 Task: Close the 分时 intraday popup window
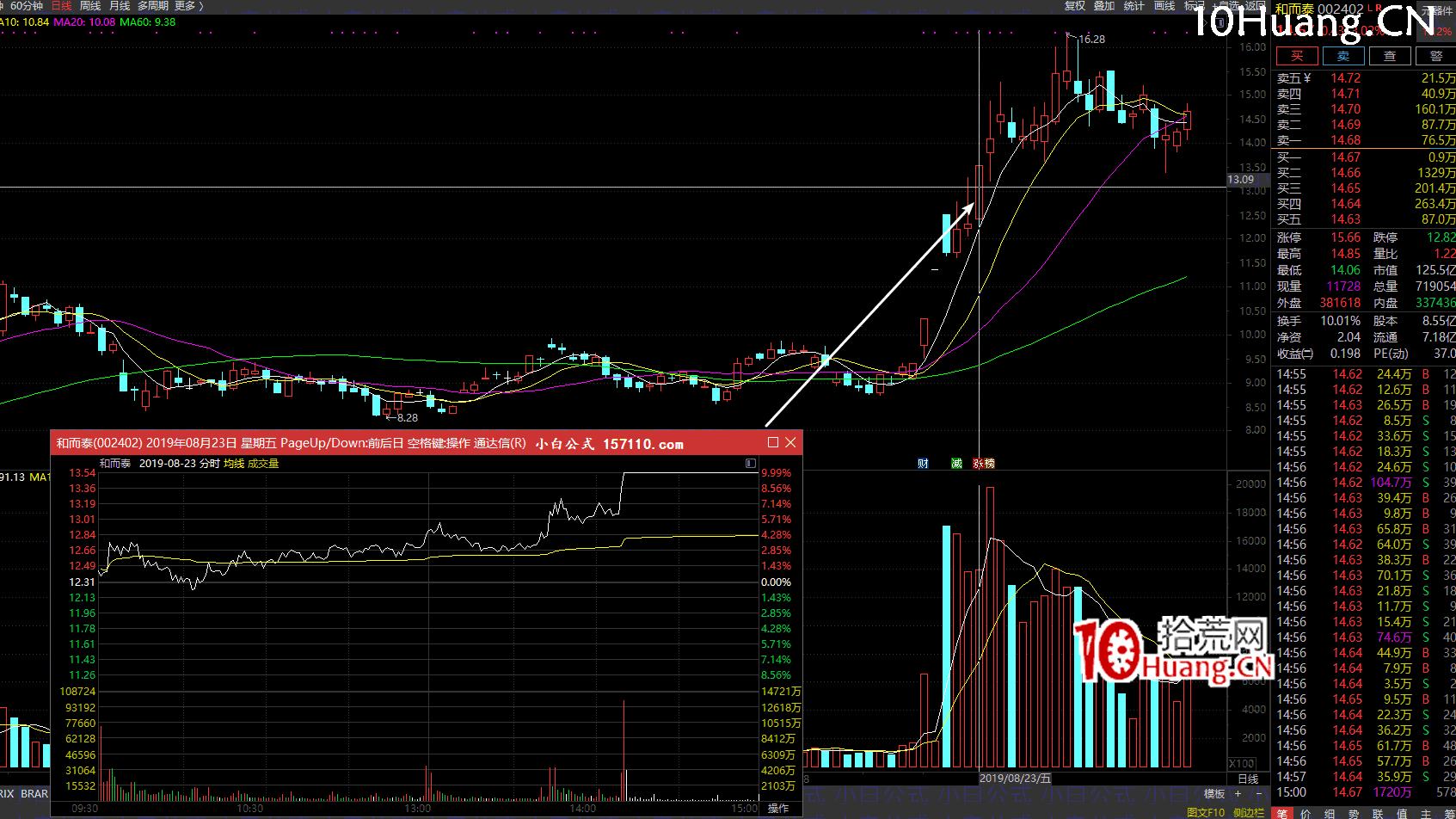(x=791, y=442)
